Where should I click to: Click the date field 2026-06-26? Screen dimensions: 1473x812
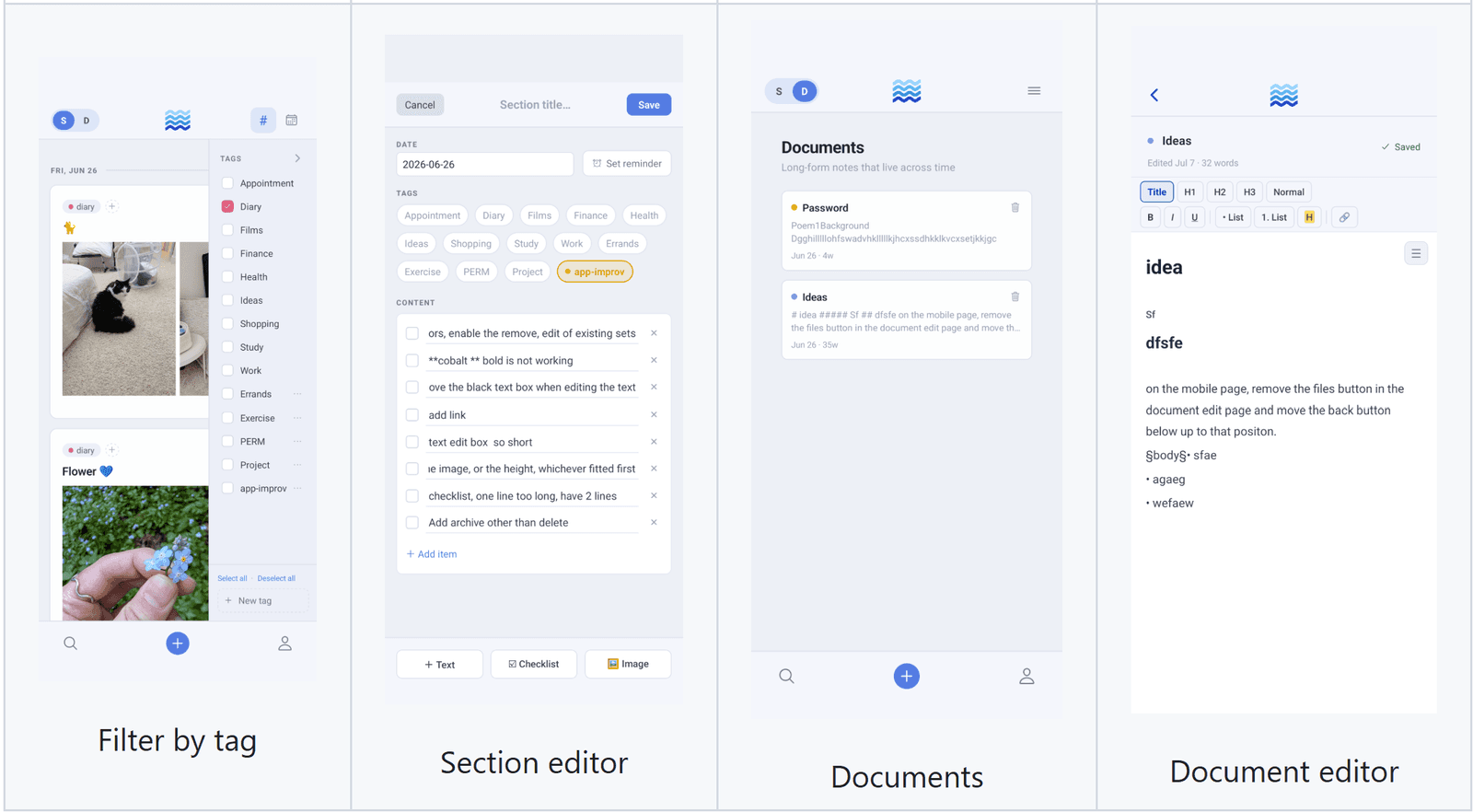tap(485, 164)
